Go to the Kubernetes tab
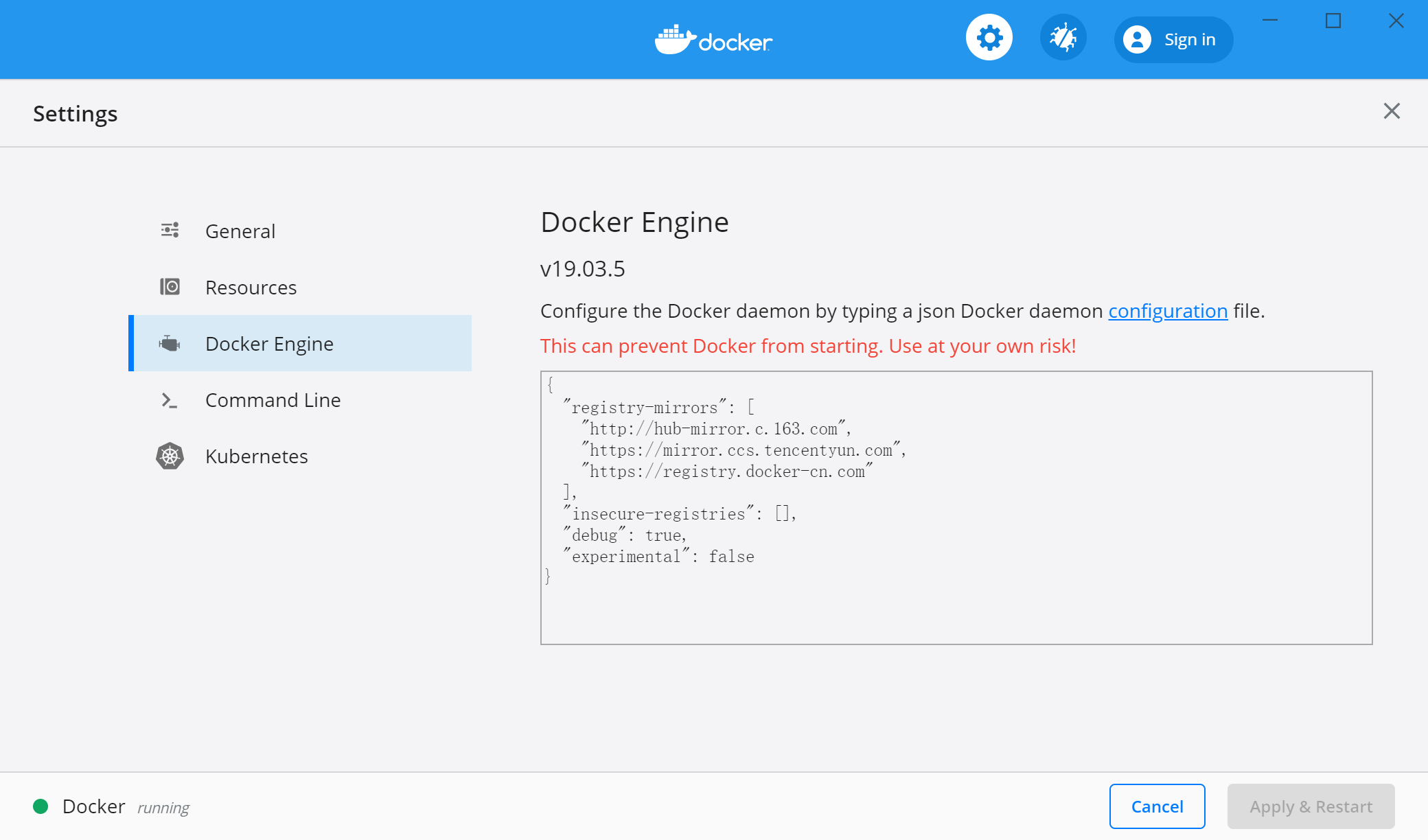 pyautogui.click(x=300, y=456)
